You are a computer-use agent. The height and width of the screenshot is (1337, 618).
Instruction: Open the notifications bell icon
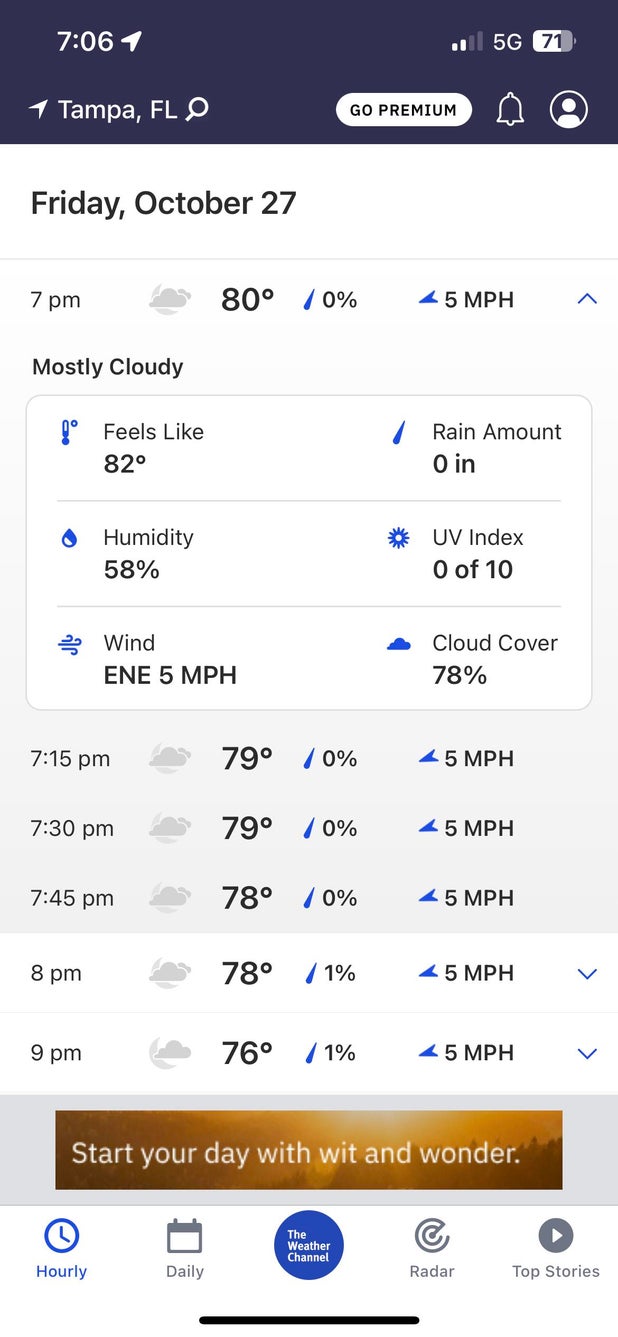(x=510, y=110)
